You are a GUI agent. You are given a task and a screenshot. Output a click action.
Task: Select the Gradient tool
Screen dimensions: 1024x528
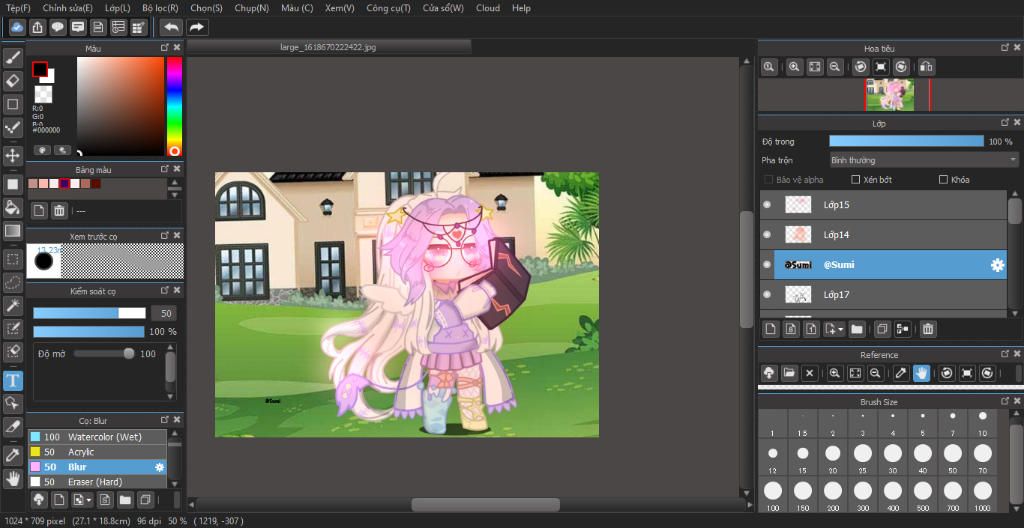(12, 231)
